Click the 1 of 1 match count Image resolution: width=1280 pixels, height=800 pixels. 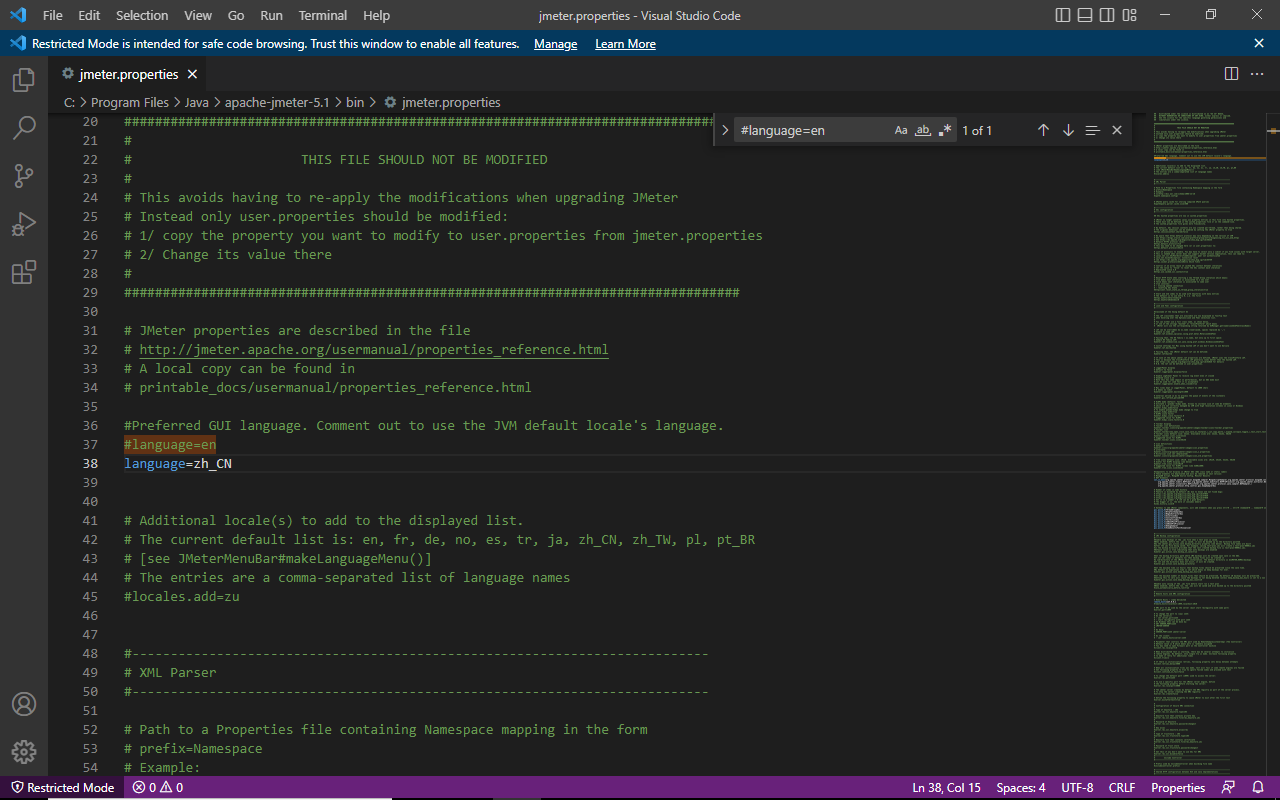(977, 131)
